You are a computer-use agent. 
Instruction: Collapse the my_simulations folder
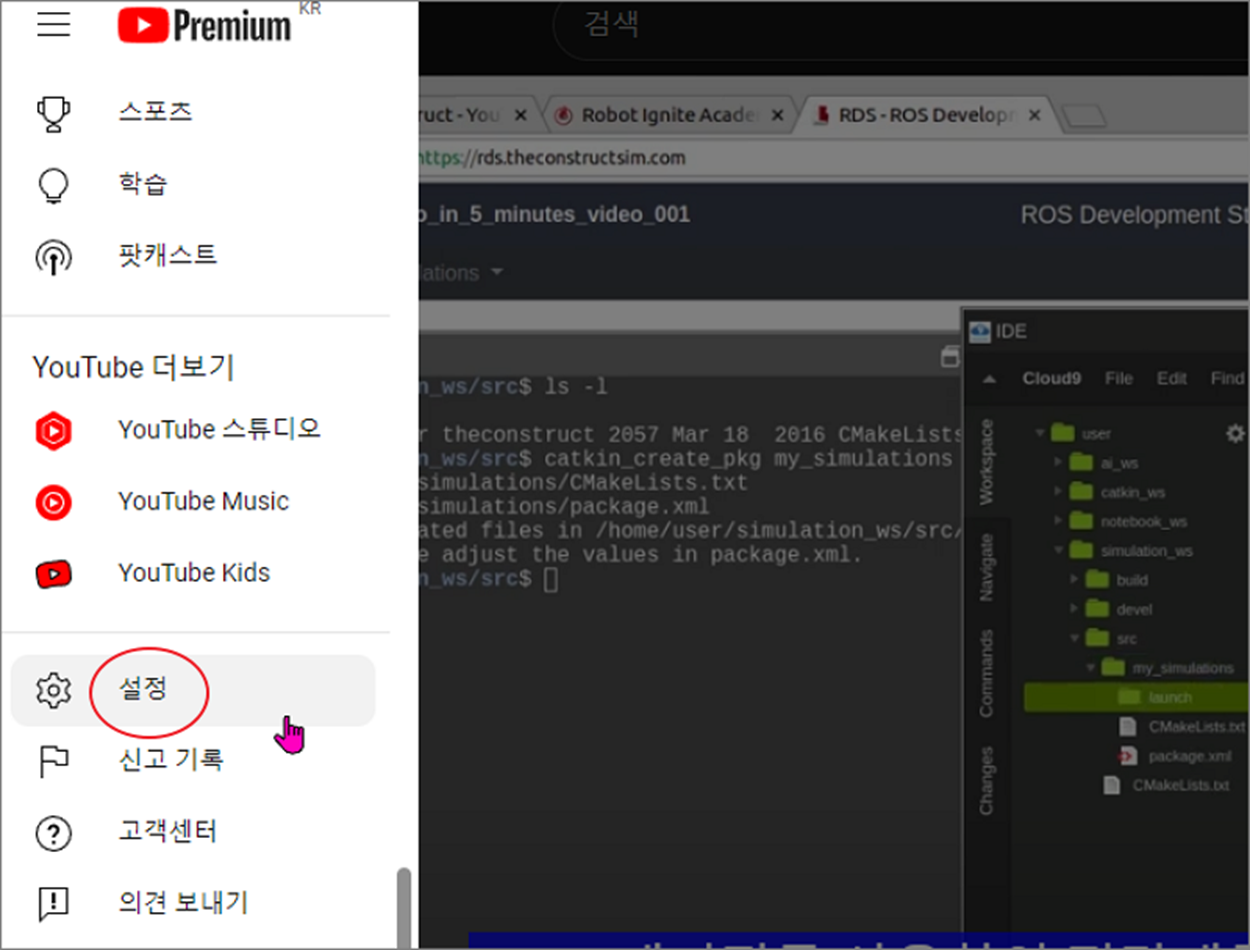1091,668
